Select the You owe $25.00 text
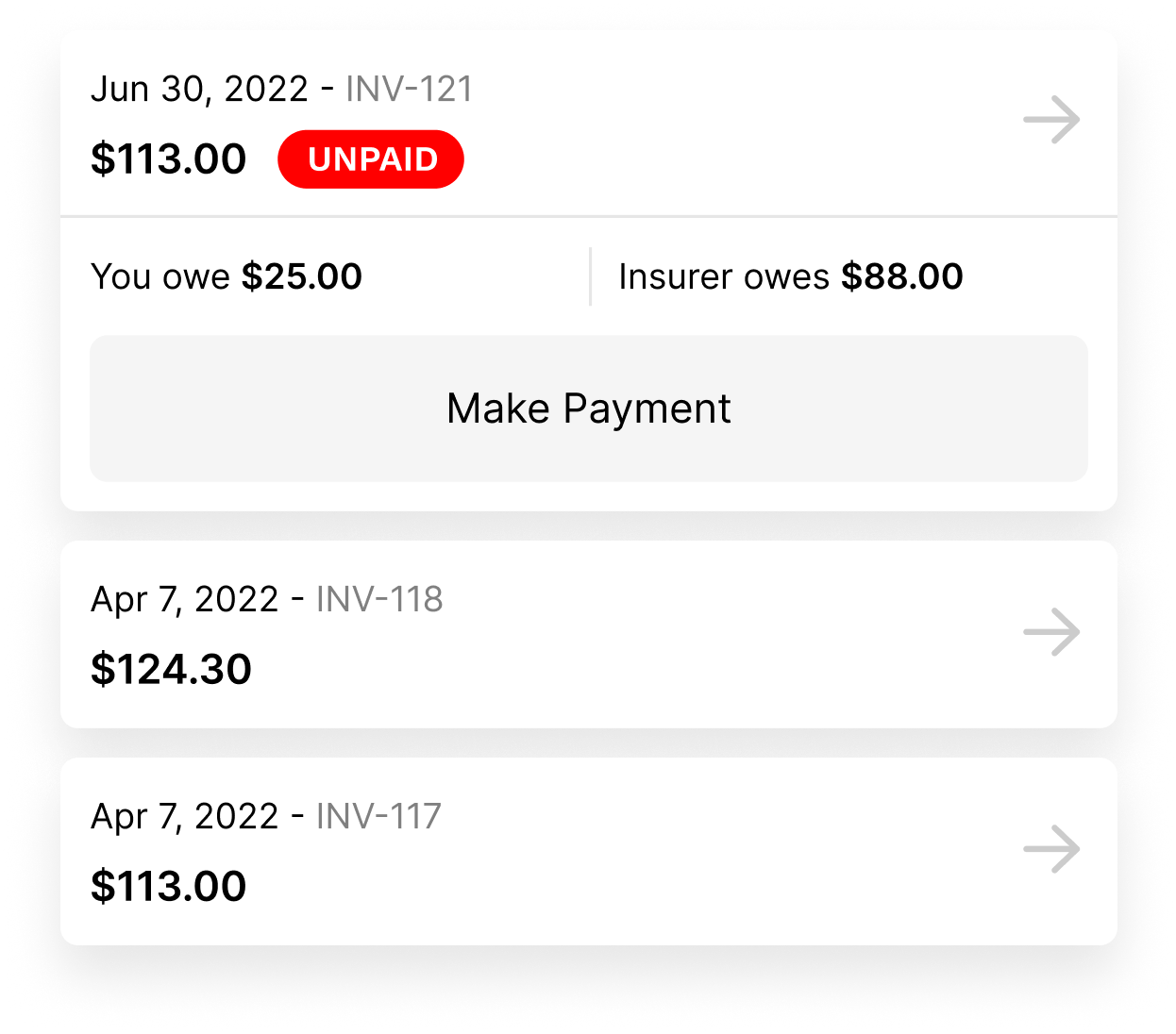The width and height of the screenshot is (1176, 1034). coord(227,275)
